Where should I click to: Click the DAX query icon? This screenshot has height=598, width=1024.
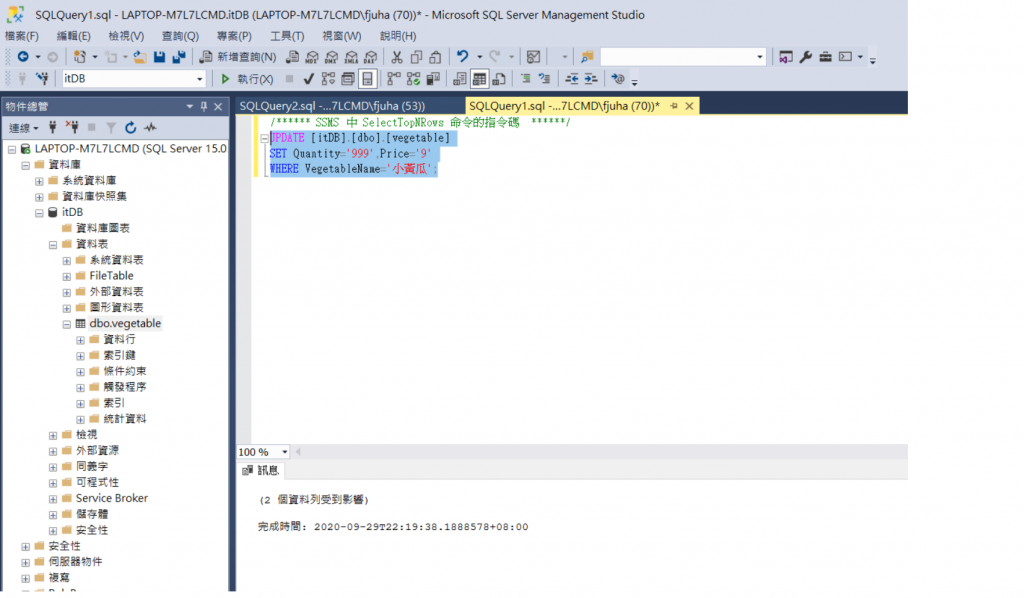[x=370, y=57]
